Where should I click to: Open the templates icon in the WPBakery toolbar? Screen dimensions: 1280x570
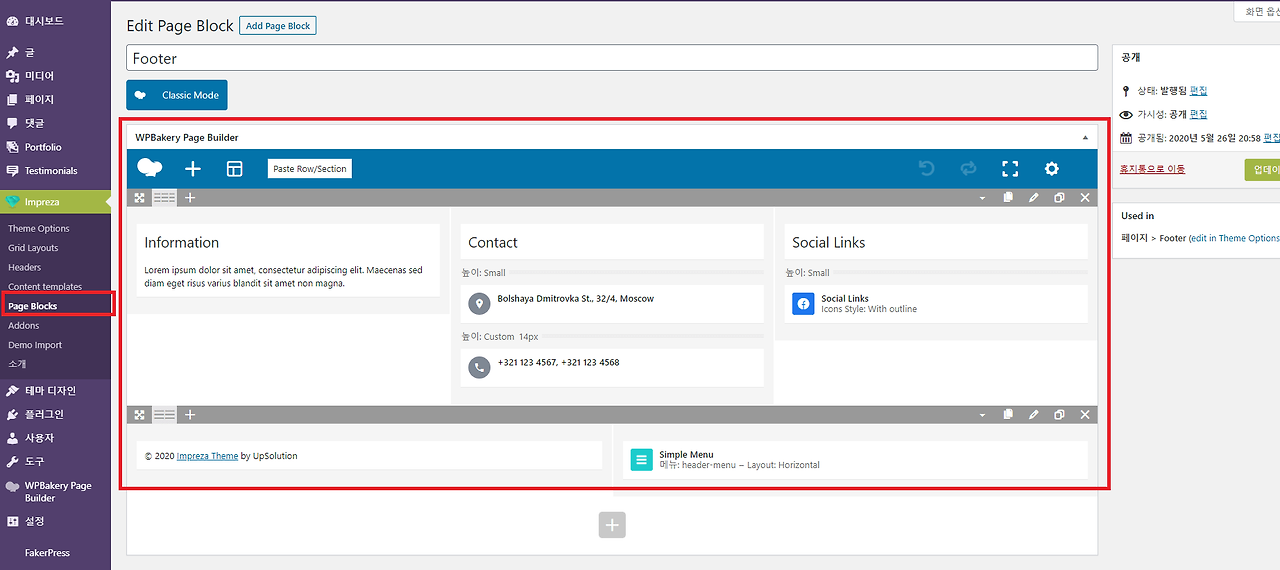tap(235, 169)
